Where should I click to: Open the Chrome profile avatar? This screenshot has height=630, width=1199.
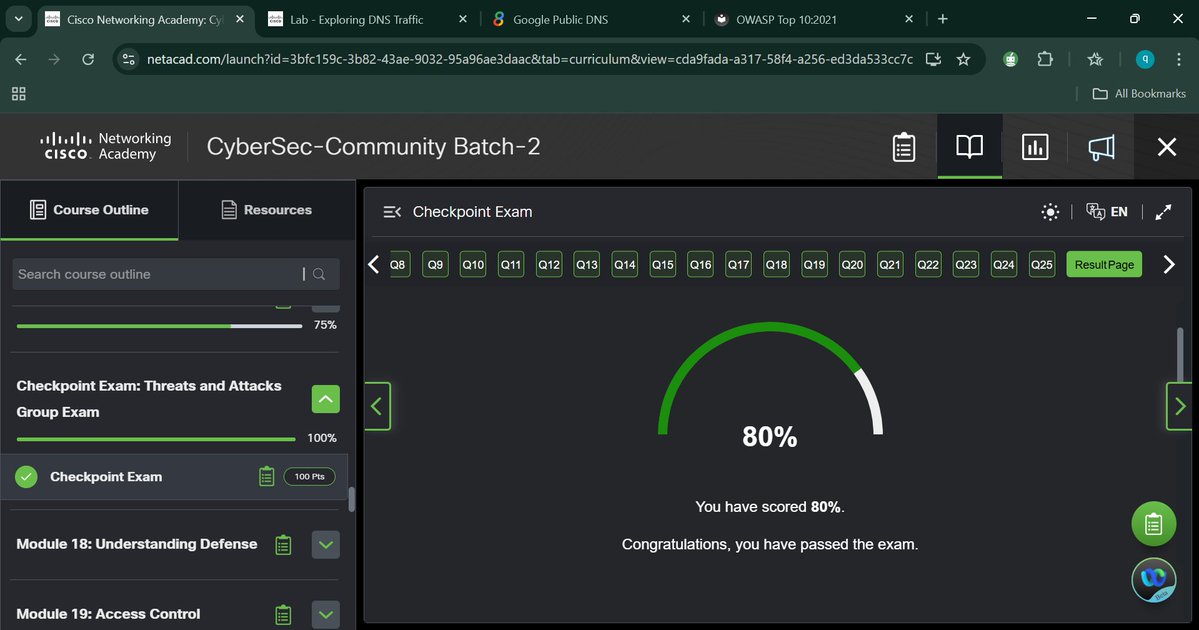pyautogui.click(x=1145, y=59)
